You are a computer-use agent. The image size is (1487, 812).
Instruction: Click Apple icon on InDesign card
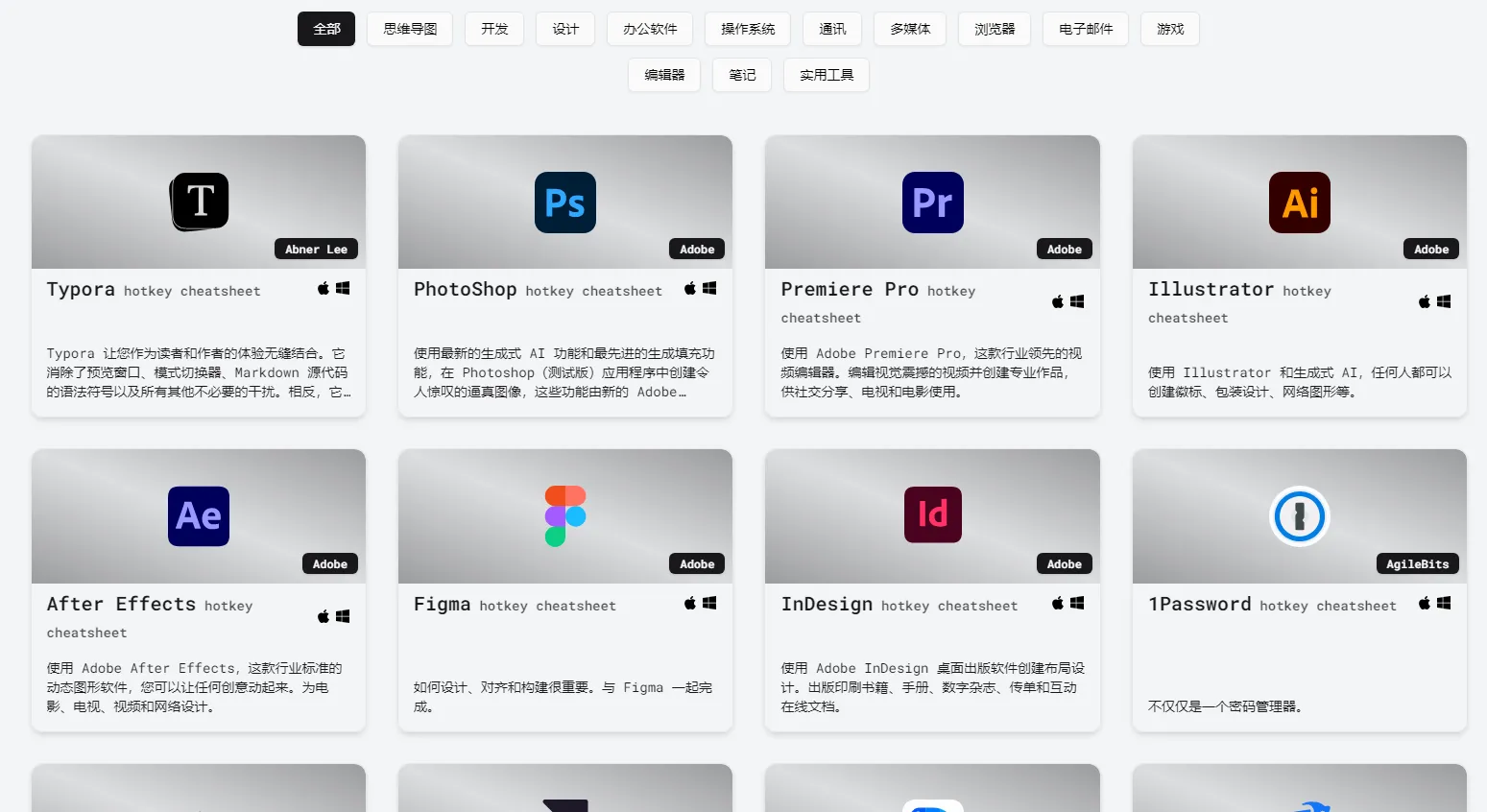coord(1058,603)
